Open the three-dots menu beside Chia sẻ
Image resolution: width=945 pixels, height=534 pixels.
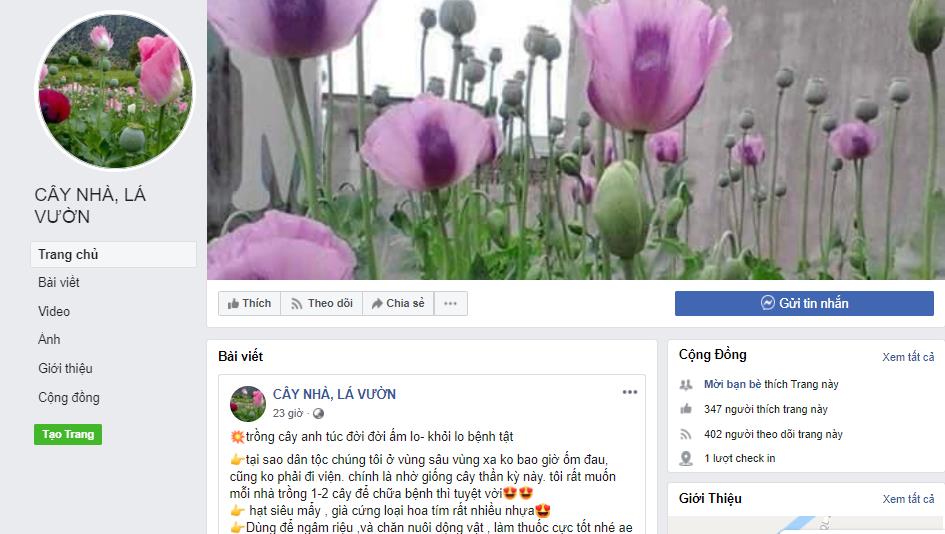450,303
